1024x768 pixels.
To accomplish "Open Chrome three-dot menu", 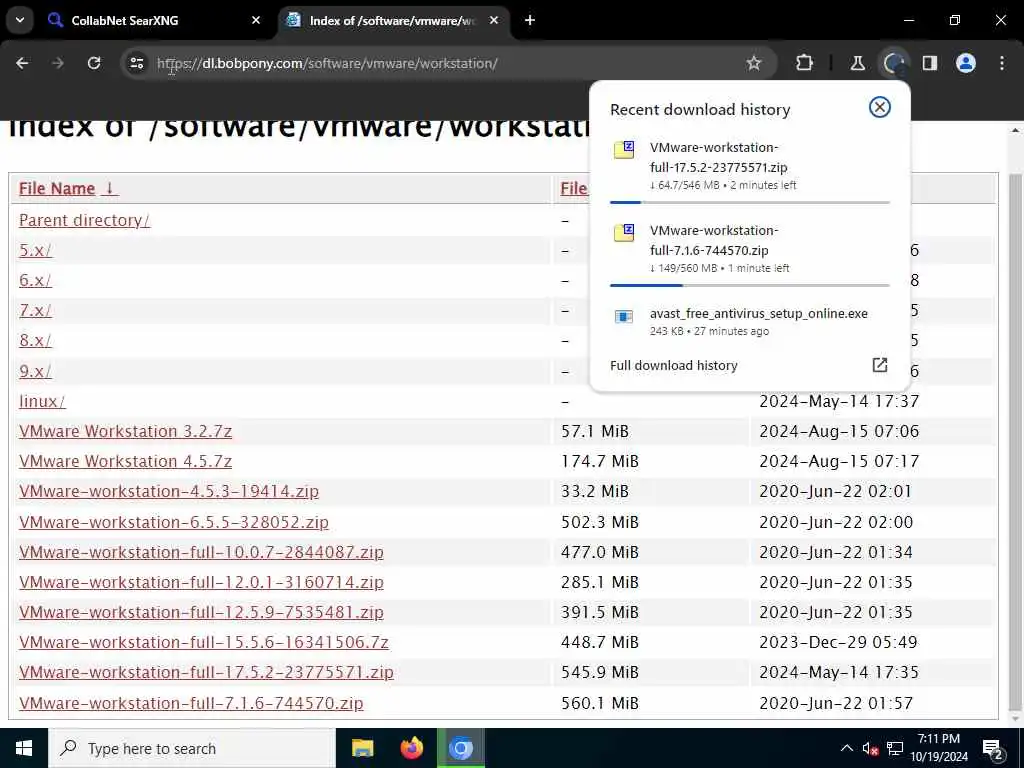I will [x=1002, y=63].
